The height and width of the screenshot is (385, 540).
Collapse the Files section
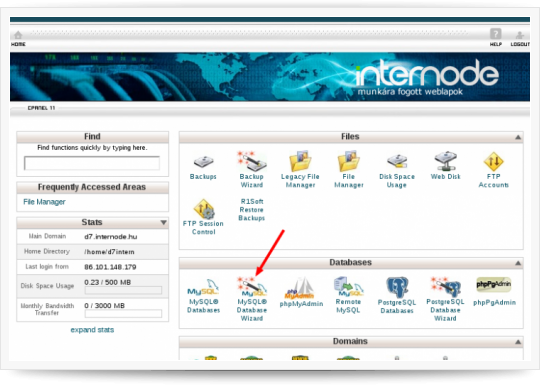(518, 137)
